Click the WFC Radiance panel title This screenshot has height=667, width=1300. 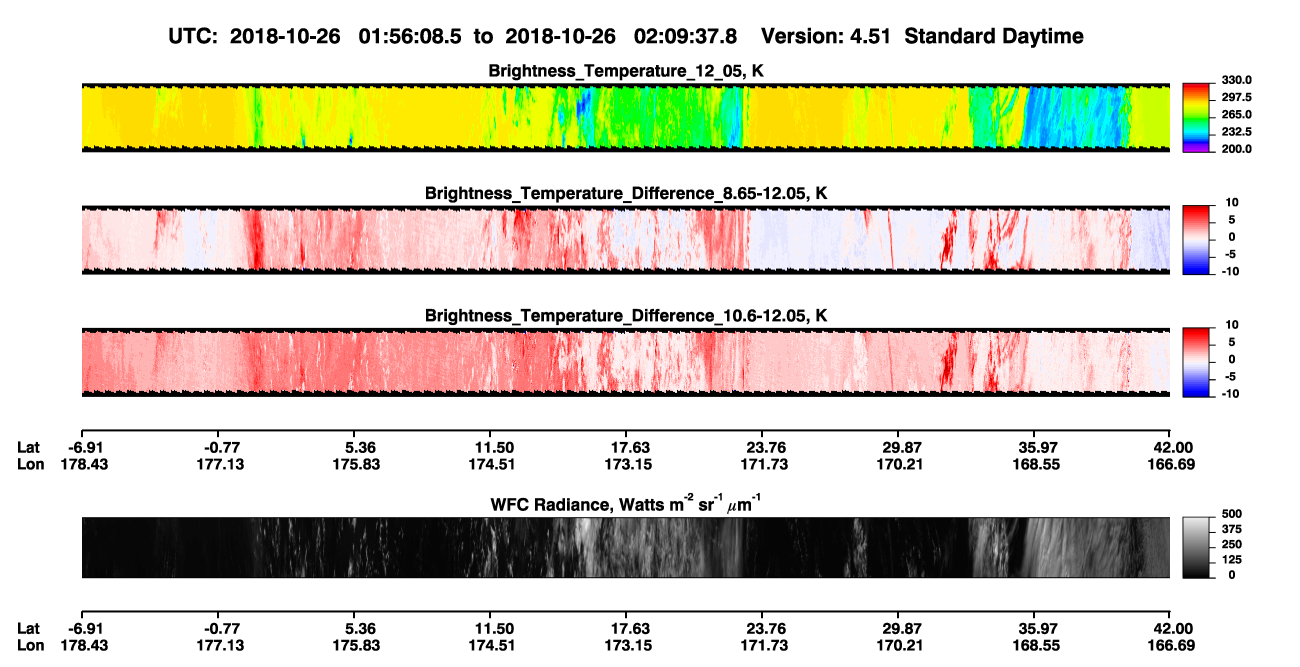[x=626, y=506]
